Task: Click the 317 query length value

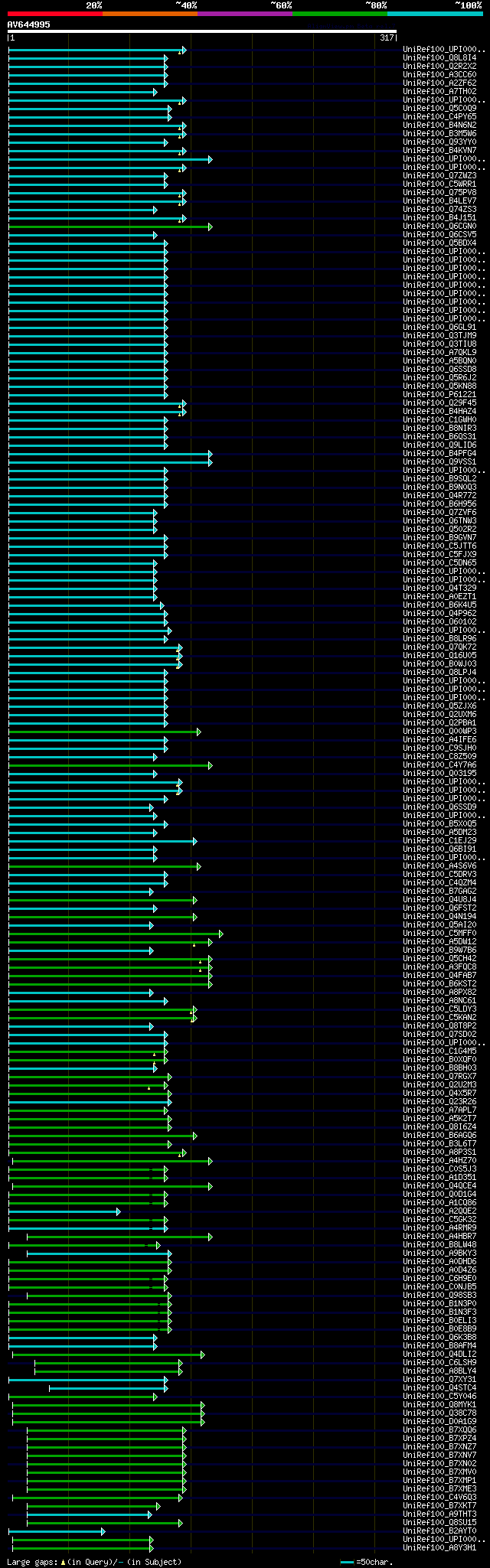Action: pyautogui.click(x=387, y=37)
